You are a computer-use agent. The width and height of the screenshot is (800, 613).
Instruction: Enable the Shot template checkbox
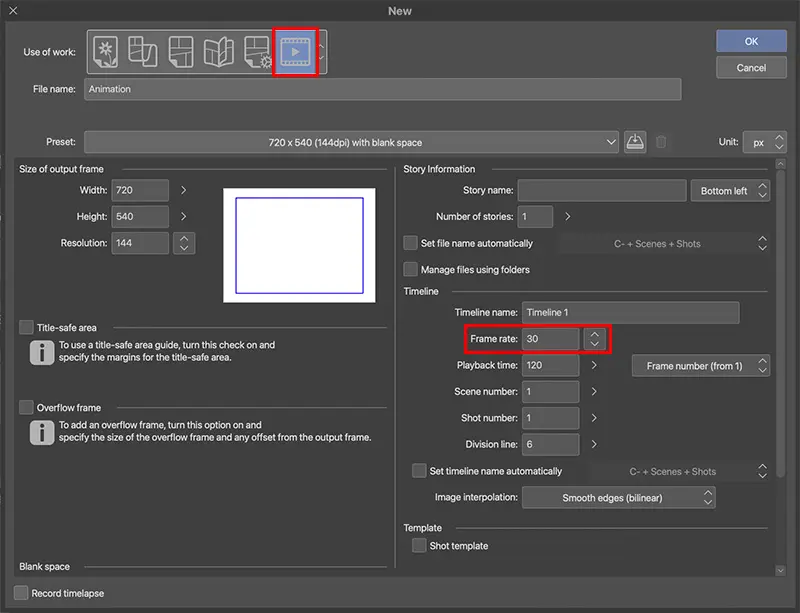[x=419, y=546]
